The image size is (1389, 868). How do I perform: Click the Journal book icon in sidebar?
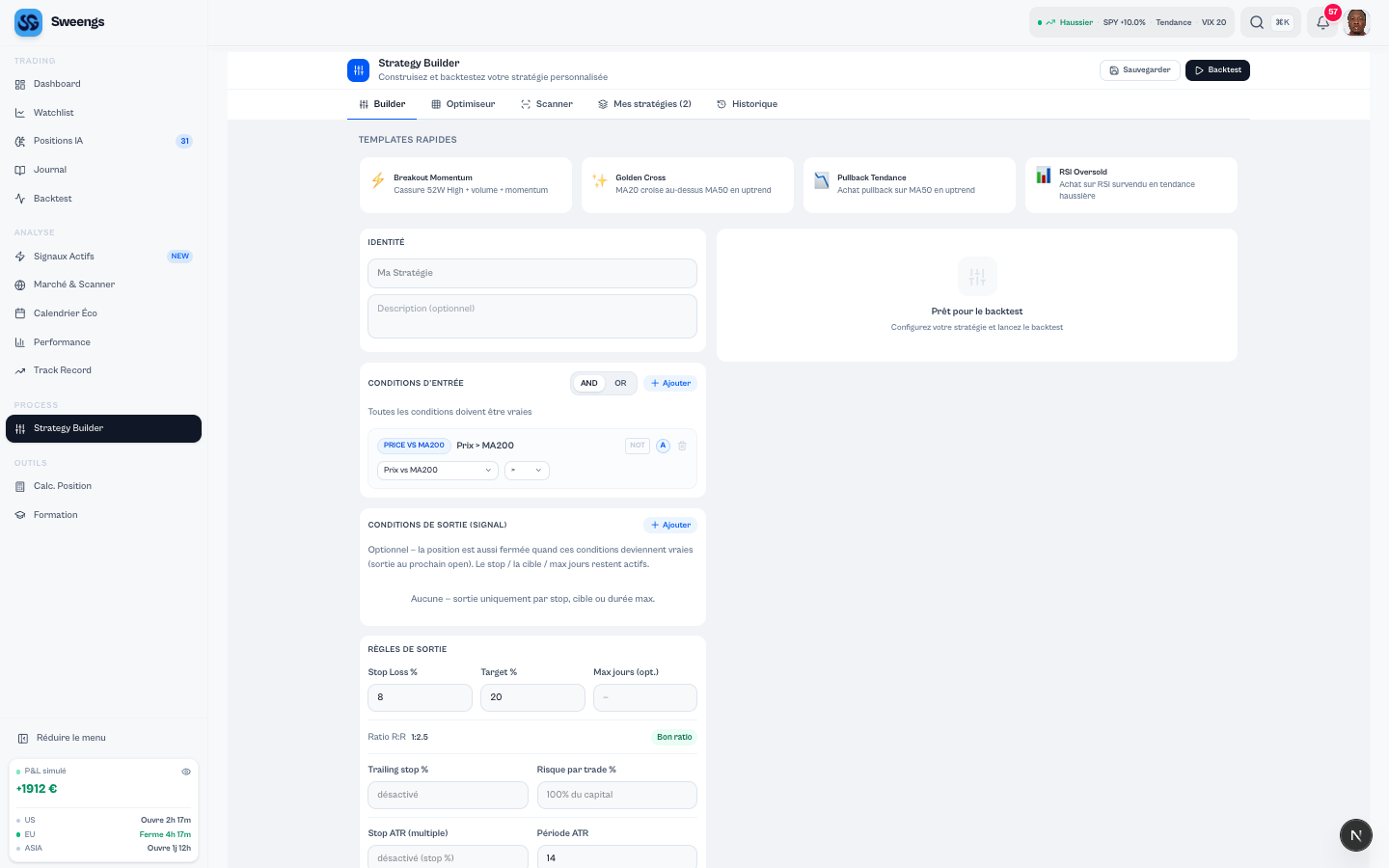(20, 170)
